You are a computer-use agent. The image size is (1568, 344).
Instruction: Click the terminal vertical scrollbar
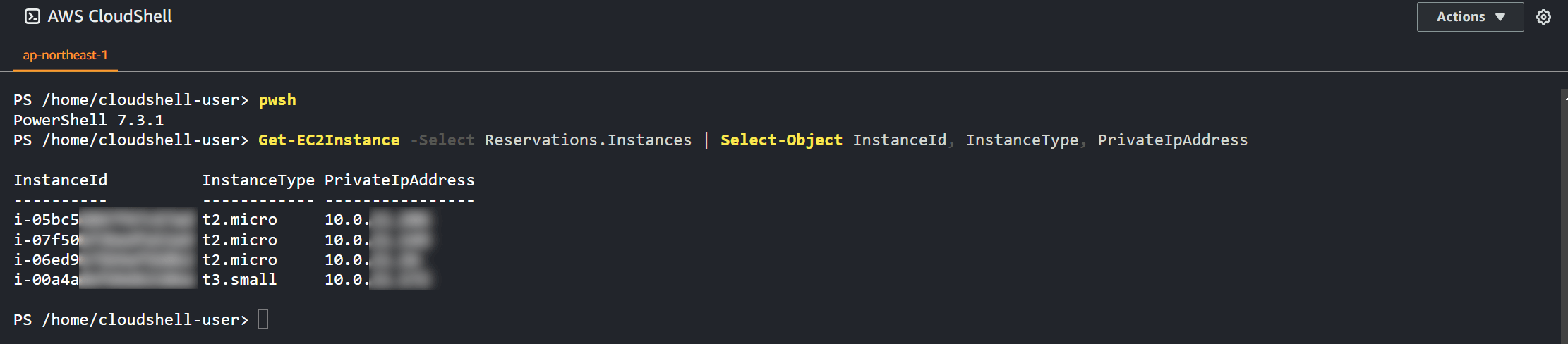(x=1564, y=215)
